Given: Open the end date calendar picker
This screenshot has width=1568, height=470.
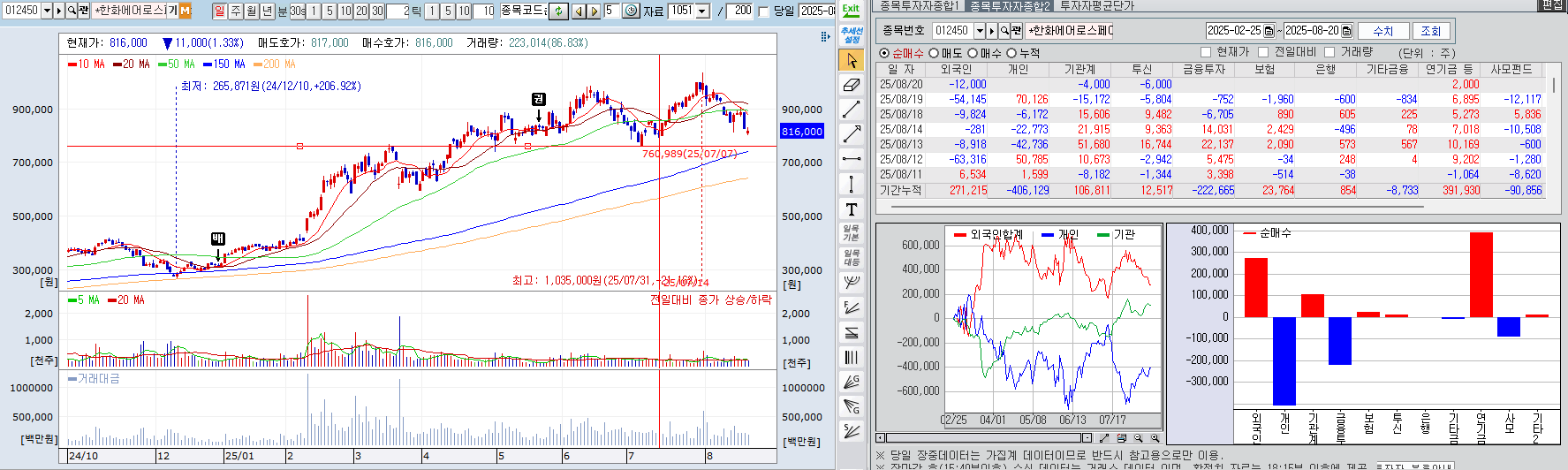Looking at the screenshot, I should [x=1346, y=31].
